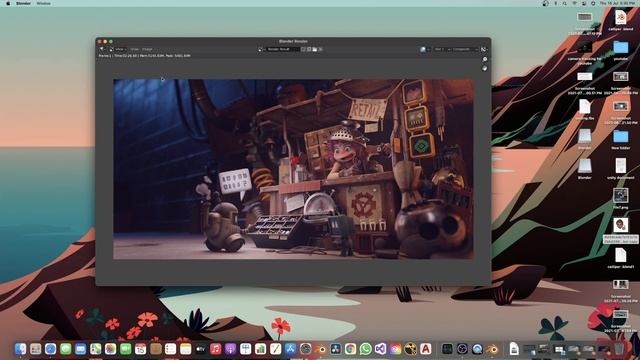Click the rendered image preview

click(293, 169)
